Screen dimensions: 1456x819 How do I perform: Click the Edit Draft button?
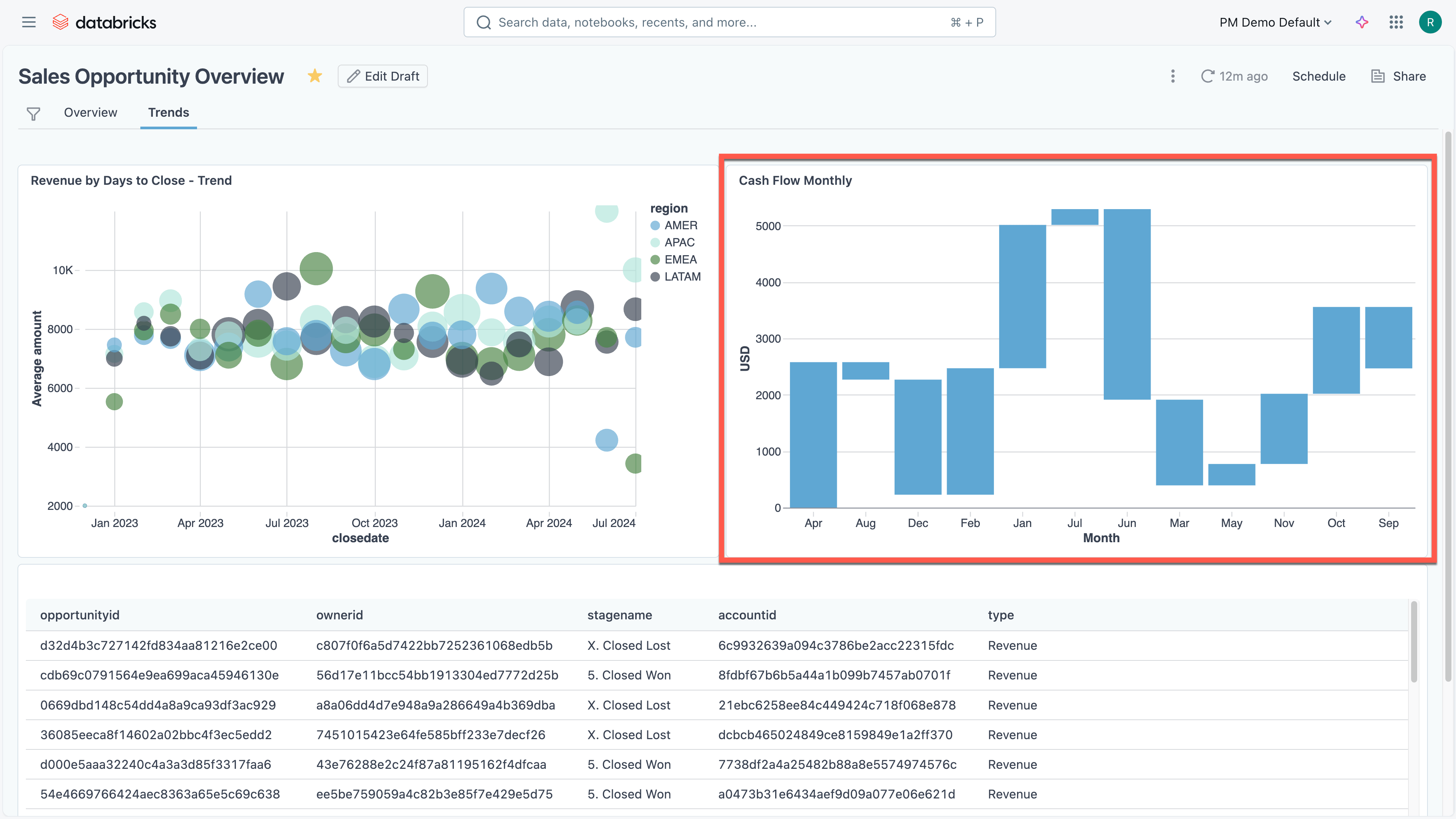coord(383,76)
